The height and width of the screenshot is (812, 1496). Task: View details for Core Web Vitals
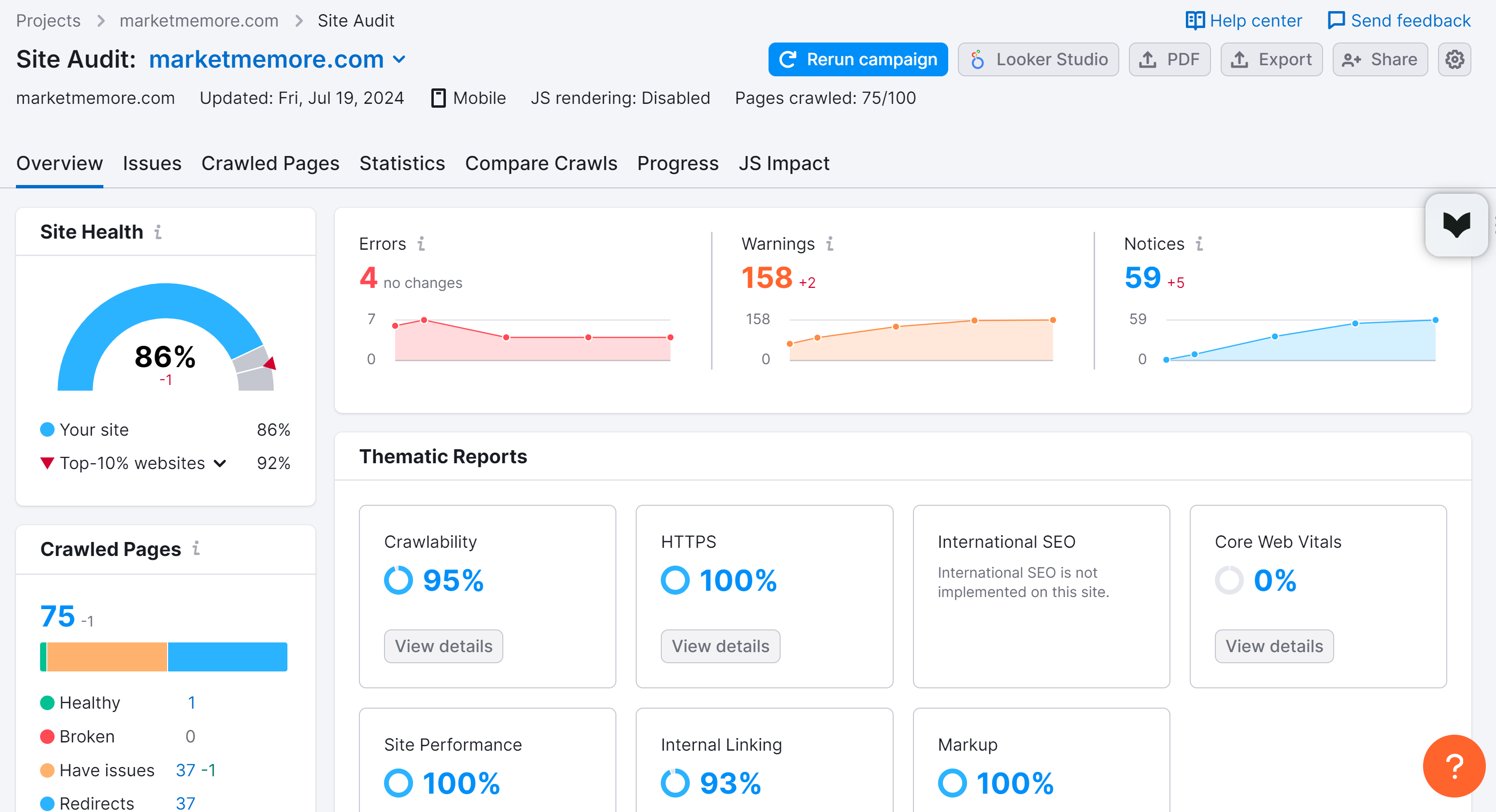tap(1274, 646)
